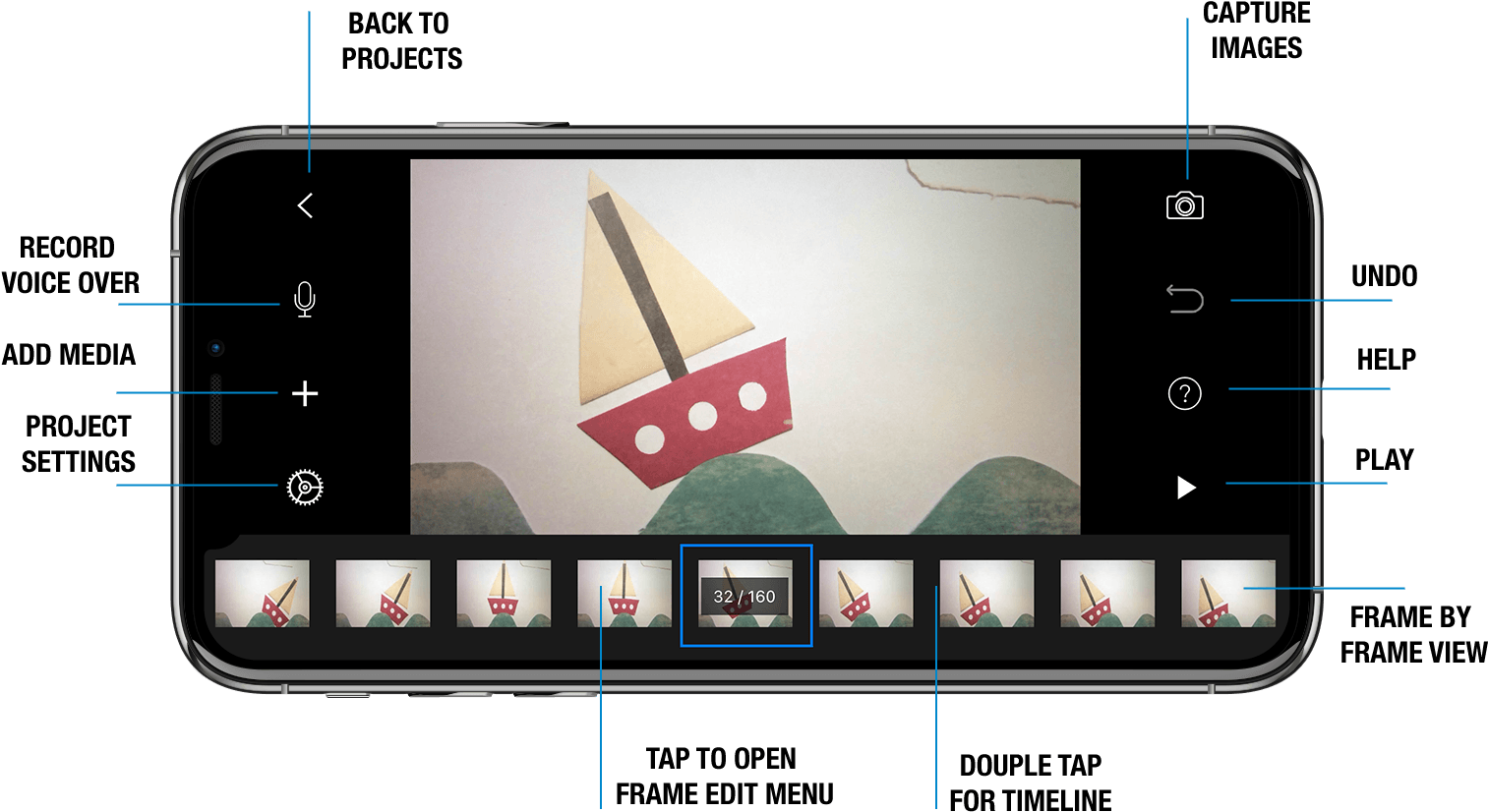The width and height of the screenshot is (1488, 812).
Task: Tap the camera icon to capture images
Action: point(1185,205)
